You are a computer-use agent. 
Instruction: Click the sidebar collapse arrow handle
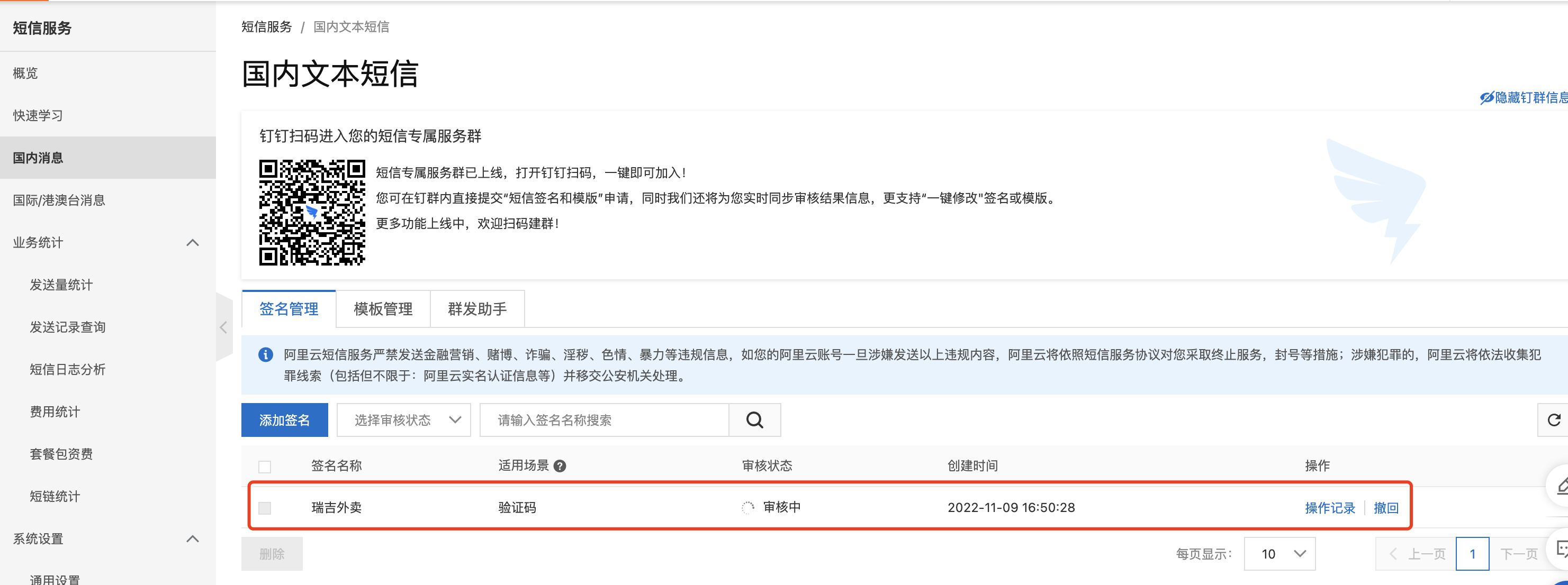pos(223,327)
